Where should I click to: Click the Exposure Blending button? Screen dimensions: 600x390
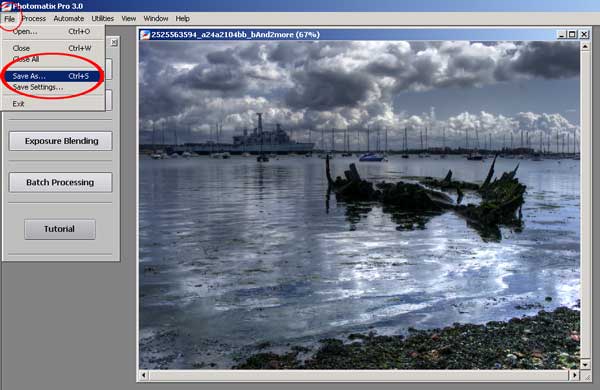coord(60,141)
